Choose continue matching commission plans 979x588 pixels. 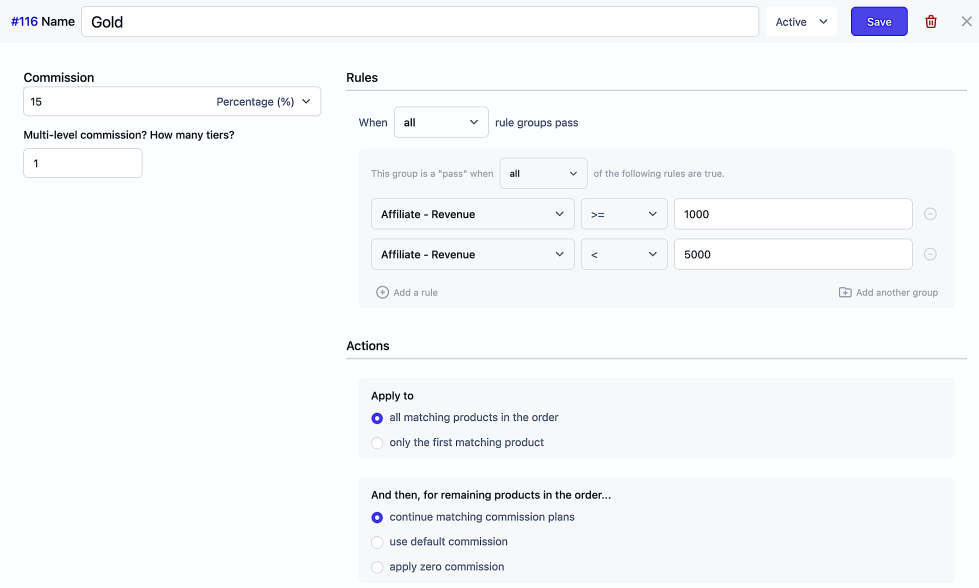tap(377, 518)
